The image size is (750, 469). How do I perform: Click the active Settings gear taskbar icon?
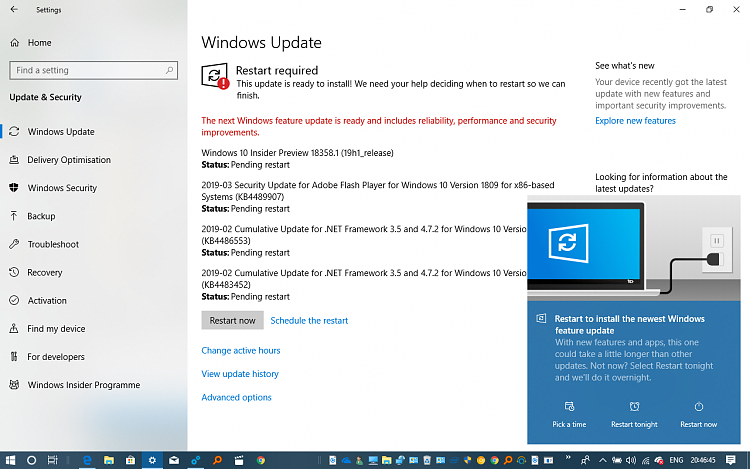(152, 460)
